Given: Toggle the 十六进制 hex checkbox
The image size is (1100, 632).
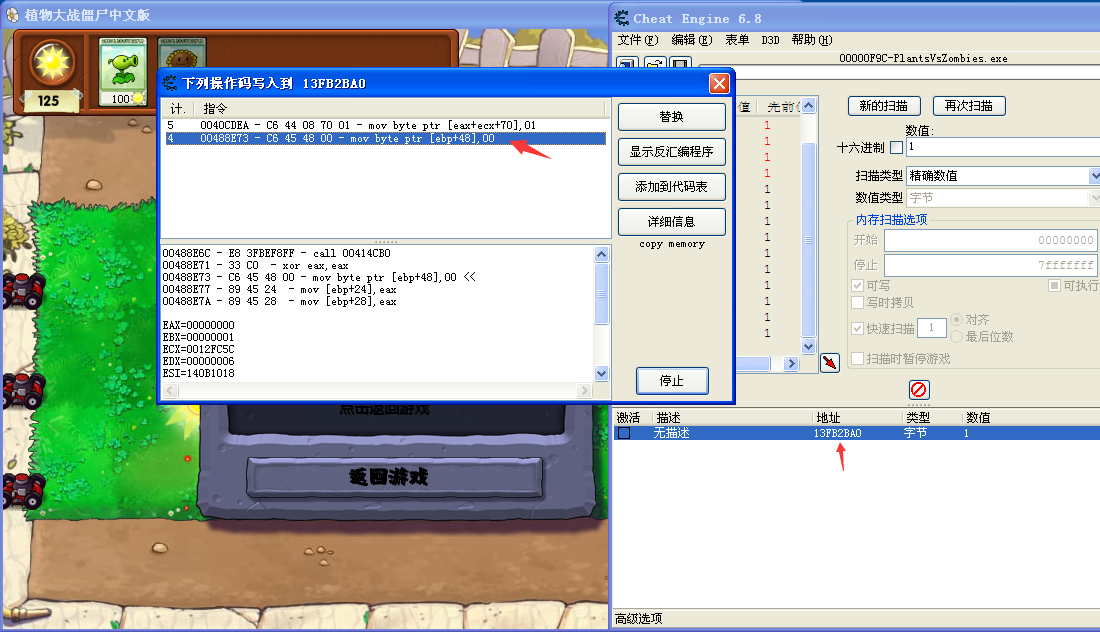Looking at the screenshot, I should coord(896,148).
